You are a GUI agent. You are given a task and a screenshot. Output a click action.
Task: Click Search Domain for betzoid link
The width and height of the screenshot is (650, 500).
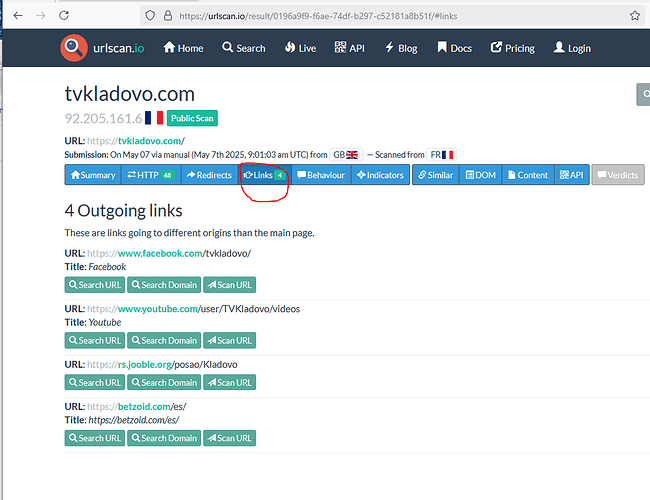pyautogui.click(x=164, y=438)
